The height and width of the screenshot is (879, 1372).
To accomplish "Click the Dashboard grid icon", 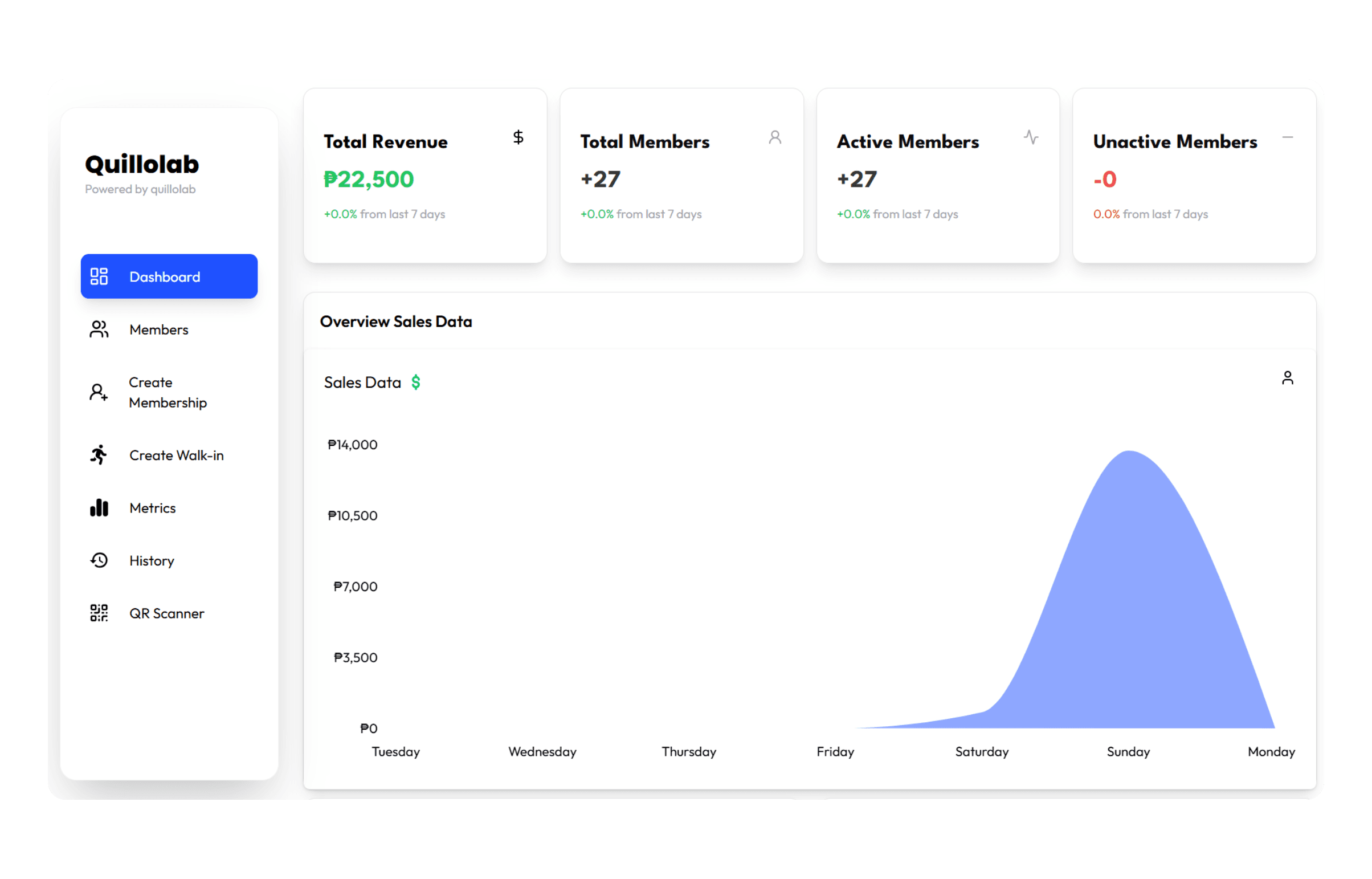I will click(99, 276).
